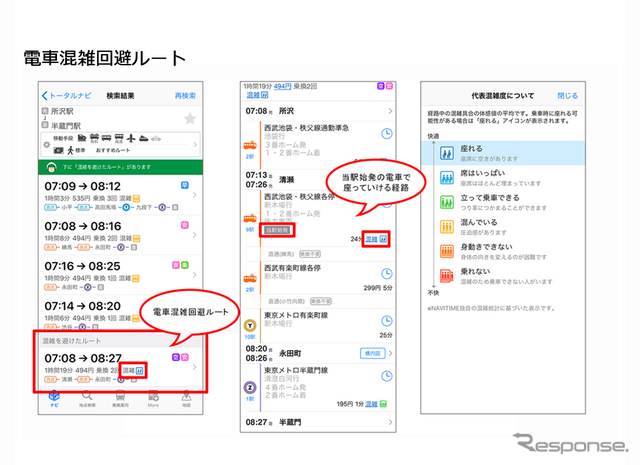Open the gear settings icon beside 移動手段

47,145
